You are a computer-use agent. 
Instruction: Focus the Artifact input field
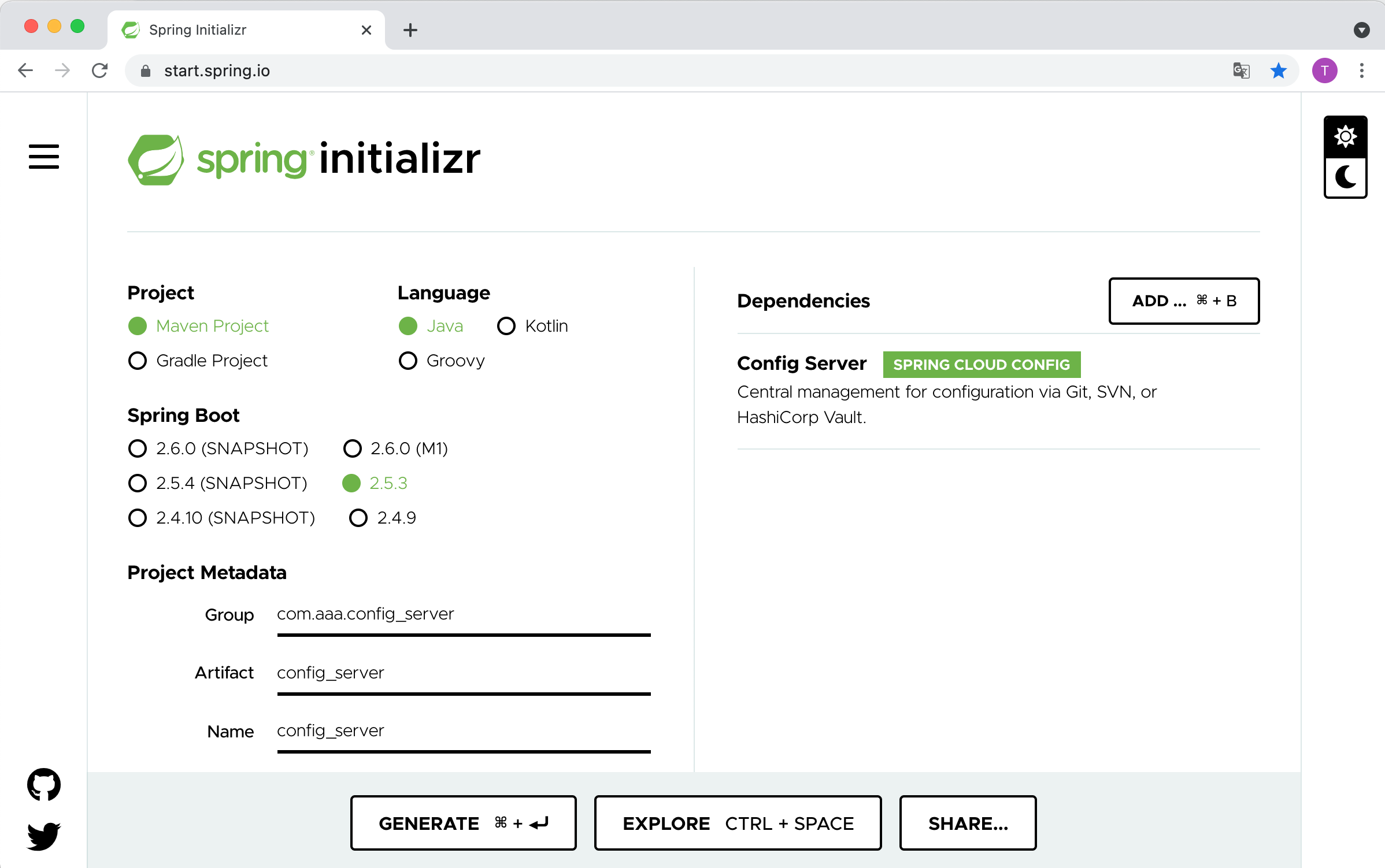coord(464,673)
